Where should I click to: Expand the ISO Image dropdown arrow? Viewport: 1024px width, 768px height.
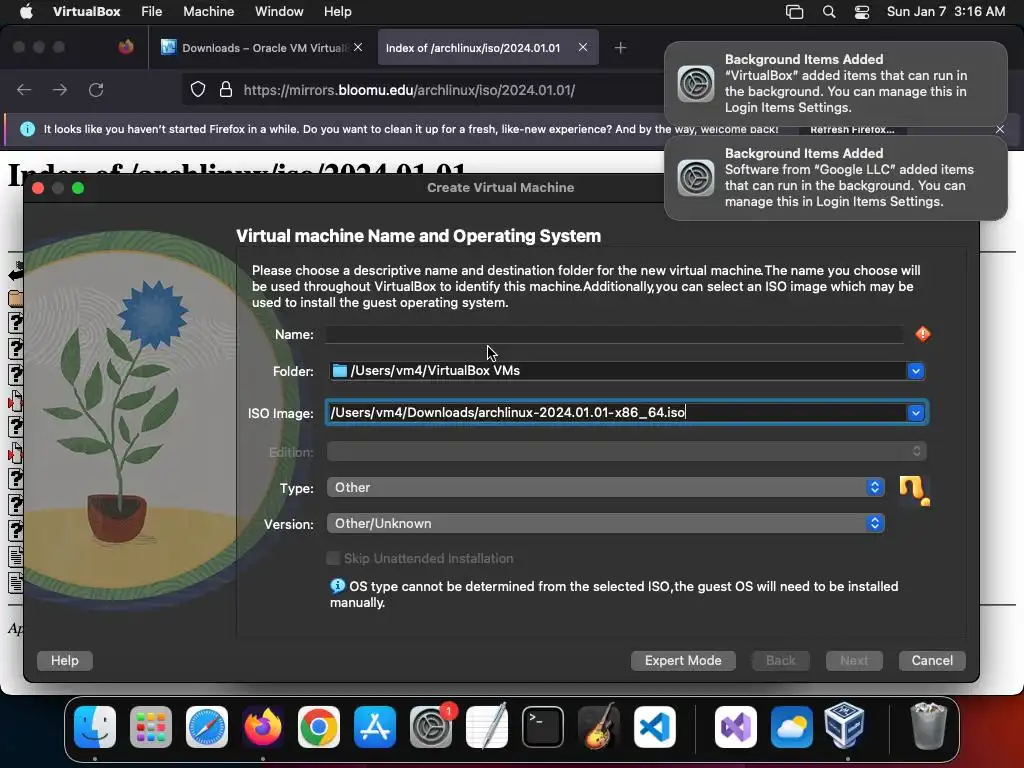coord(916,413)
